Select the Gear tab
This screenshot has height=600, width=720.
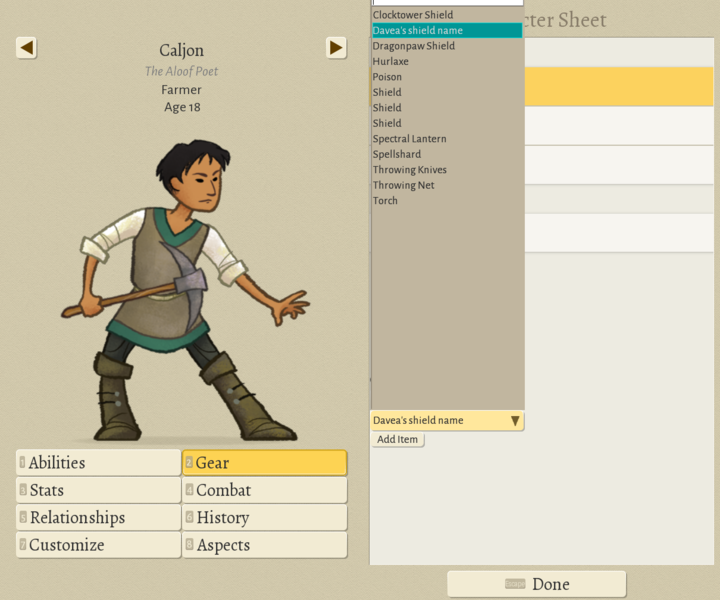tap(265, 462)
